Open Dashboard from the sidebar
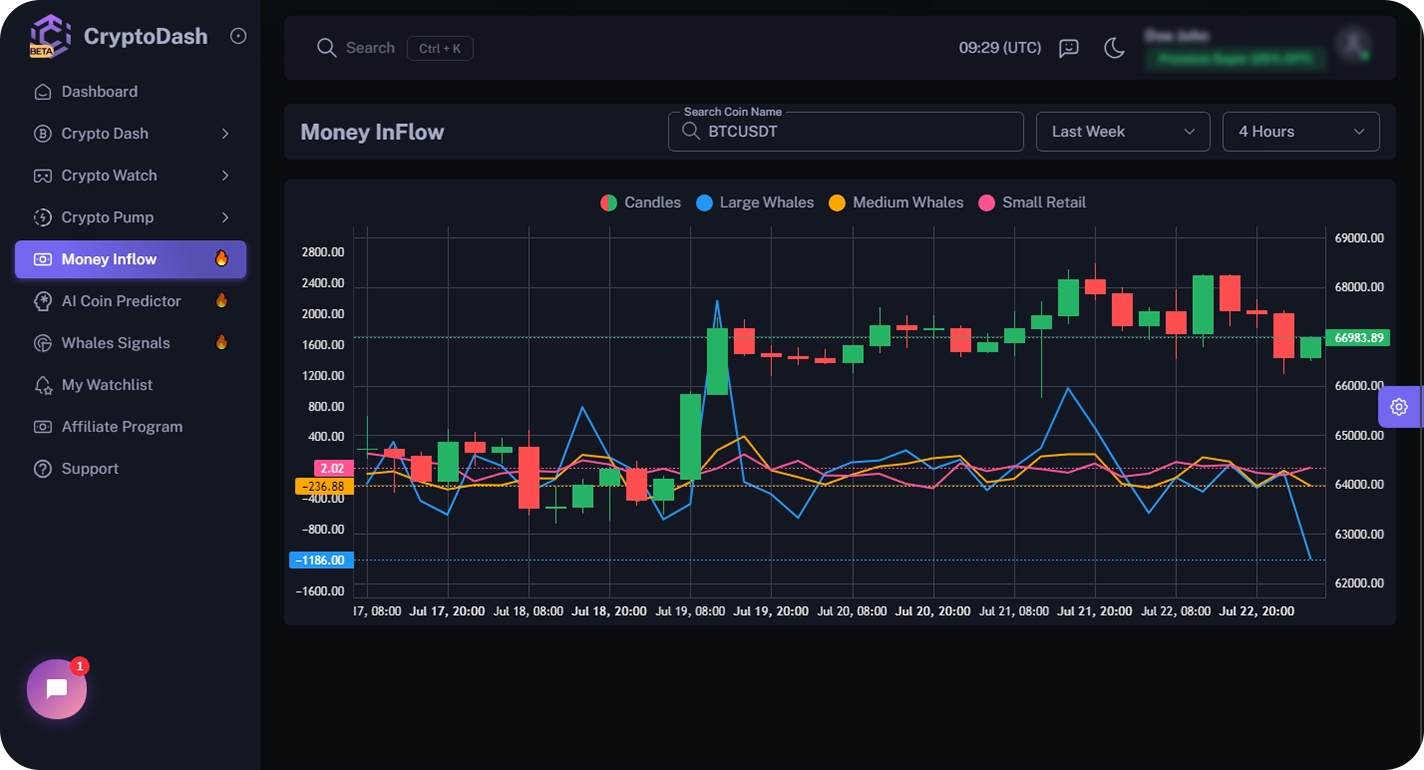 click(x=130, y=92)
